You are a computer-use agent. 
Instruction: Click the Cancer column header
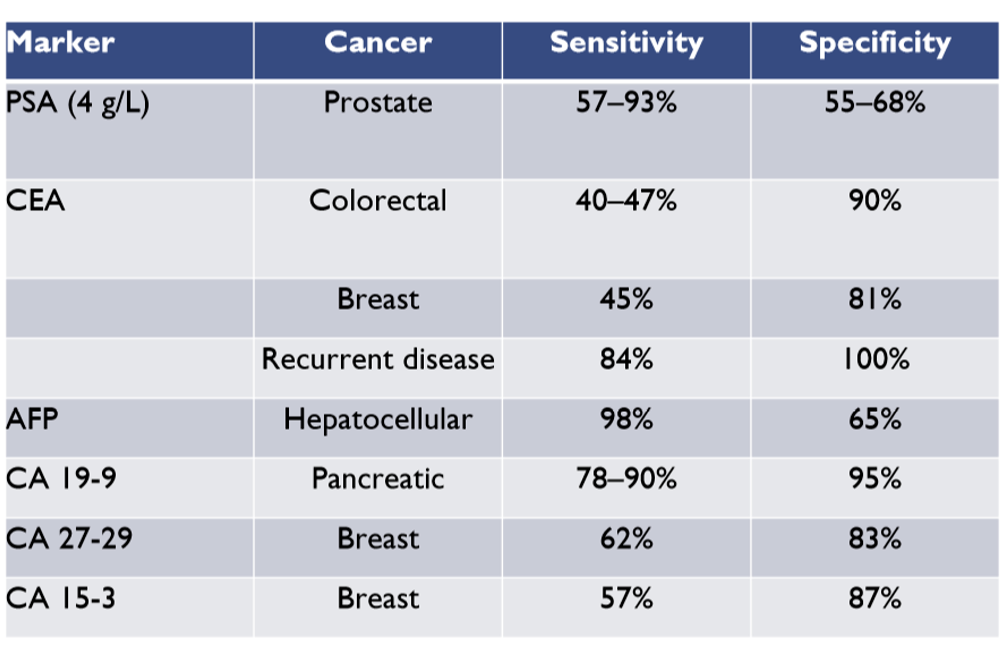point(377,43)
